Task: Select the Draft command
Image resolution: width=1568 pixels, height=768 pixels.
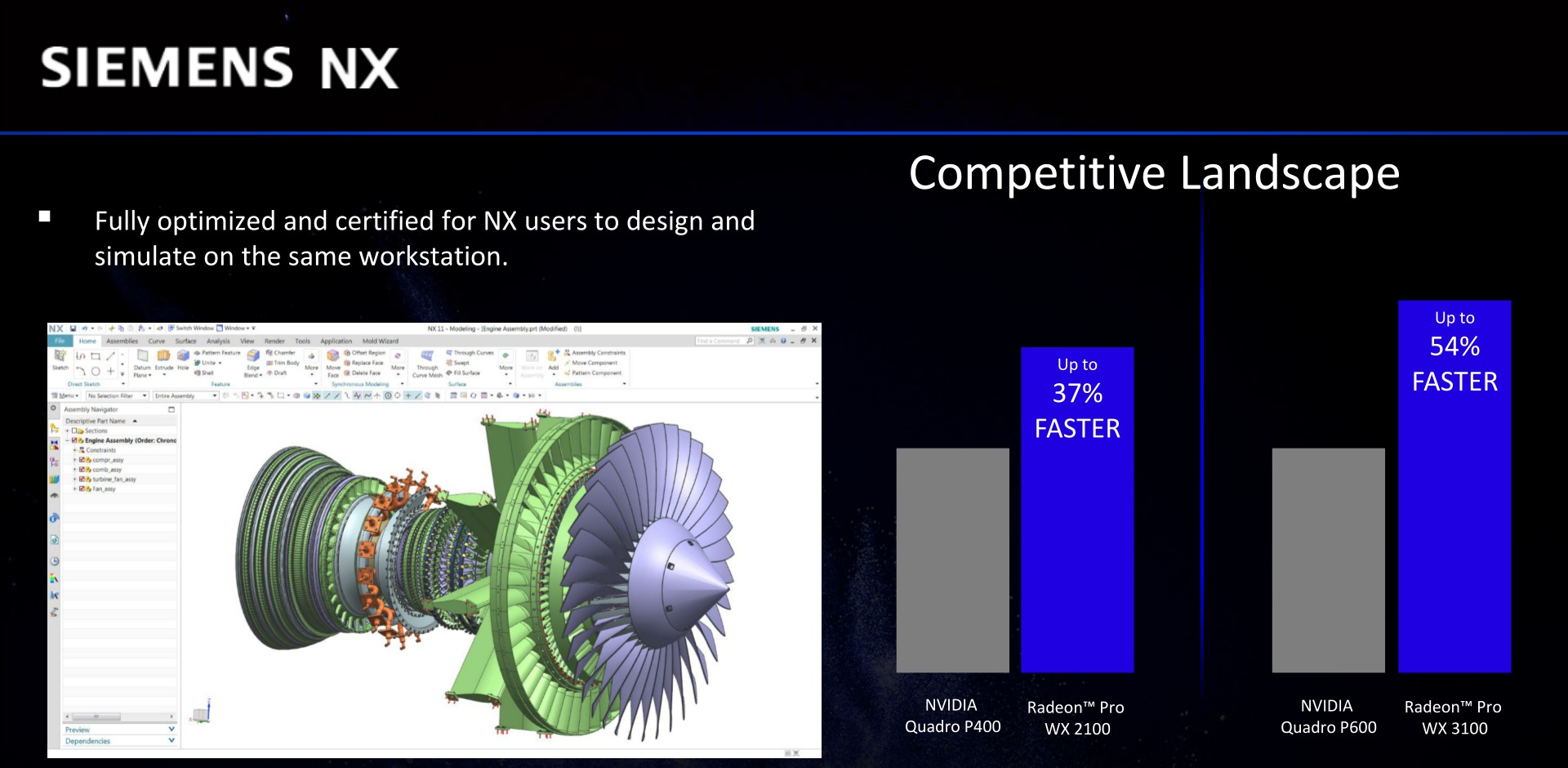Action: coord(276,373)
